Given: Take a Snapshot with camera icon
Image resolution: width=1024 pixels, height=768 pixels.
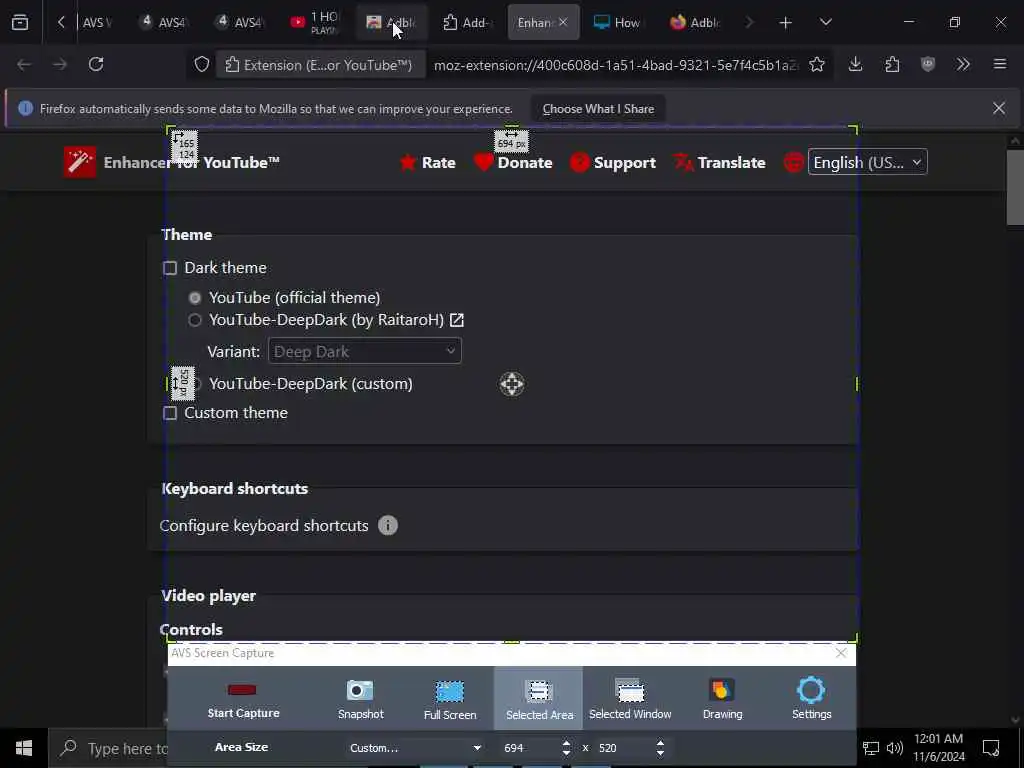Looking at the screenshot, I should coord(360,698).
